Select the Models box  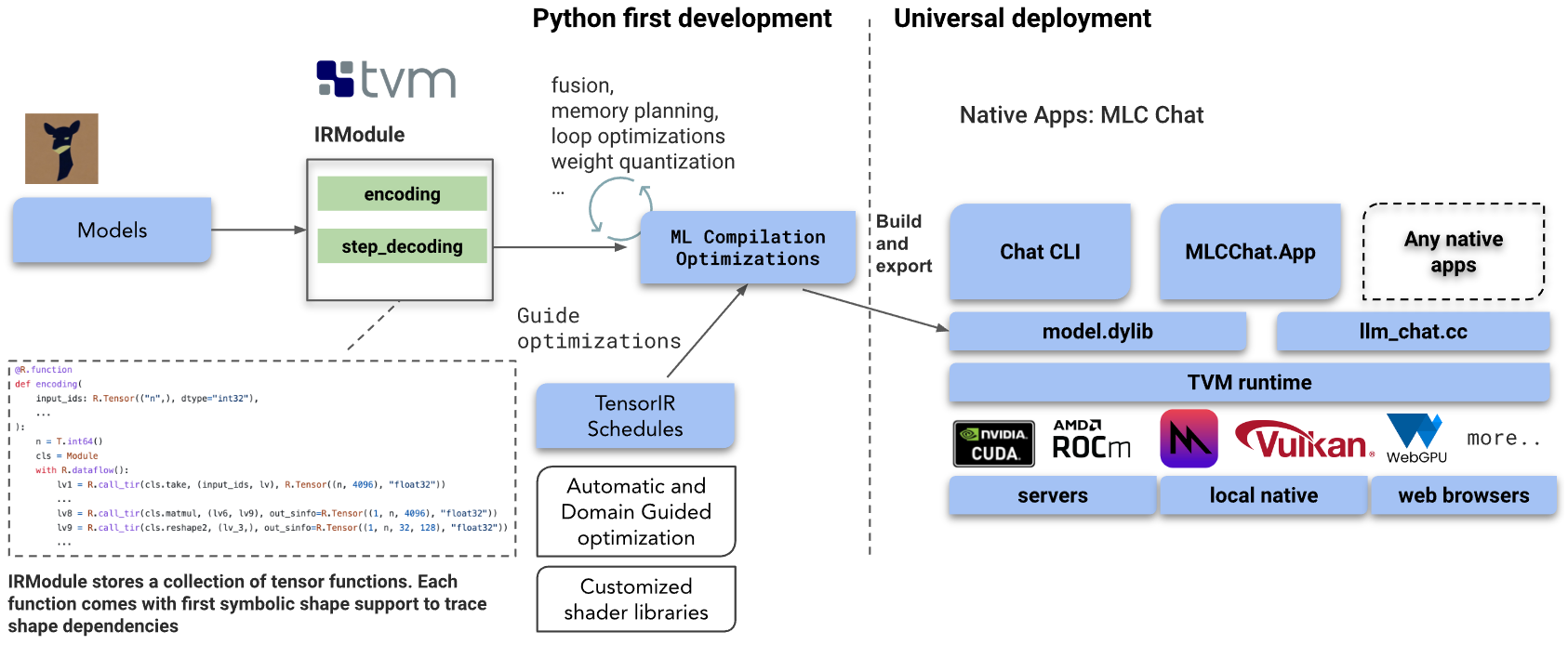[112, 230]
